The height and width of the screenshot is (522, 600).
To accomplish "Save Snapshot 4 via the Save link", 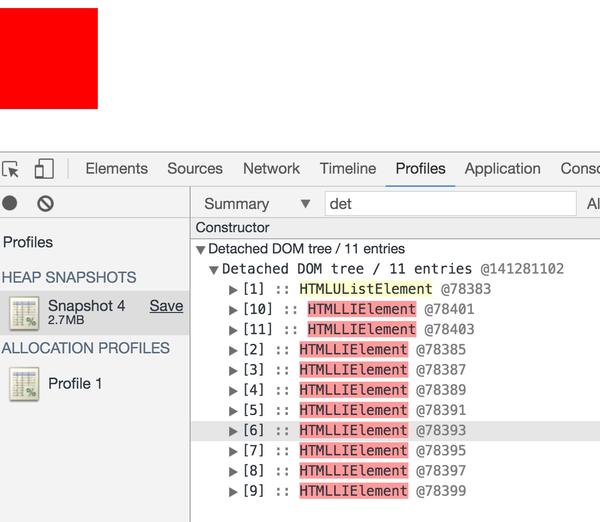I will pyautogui.click(x=166, y=306).
